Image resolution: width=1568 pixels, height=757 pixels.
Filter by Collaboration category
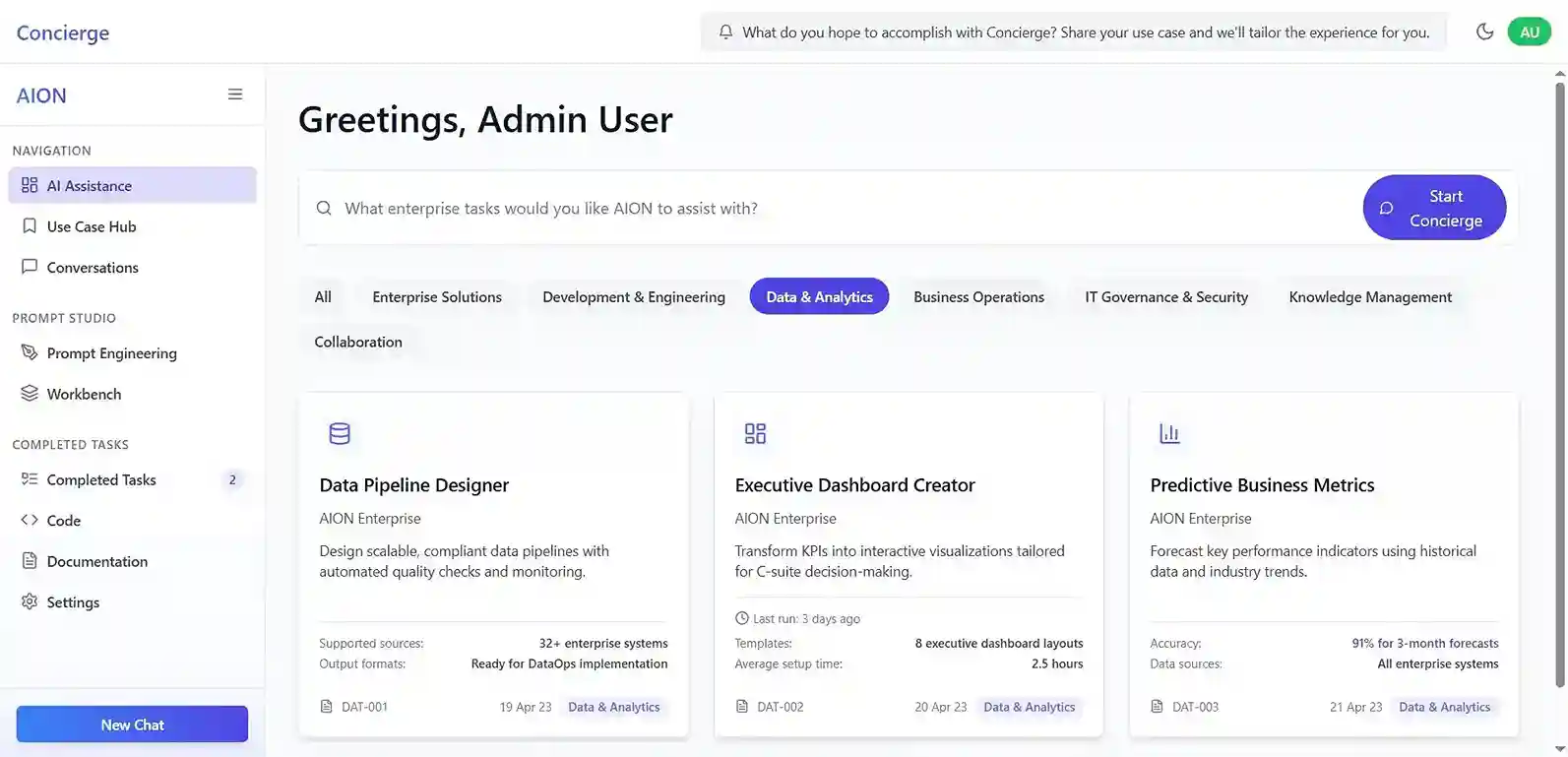pos(358,342)
